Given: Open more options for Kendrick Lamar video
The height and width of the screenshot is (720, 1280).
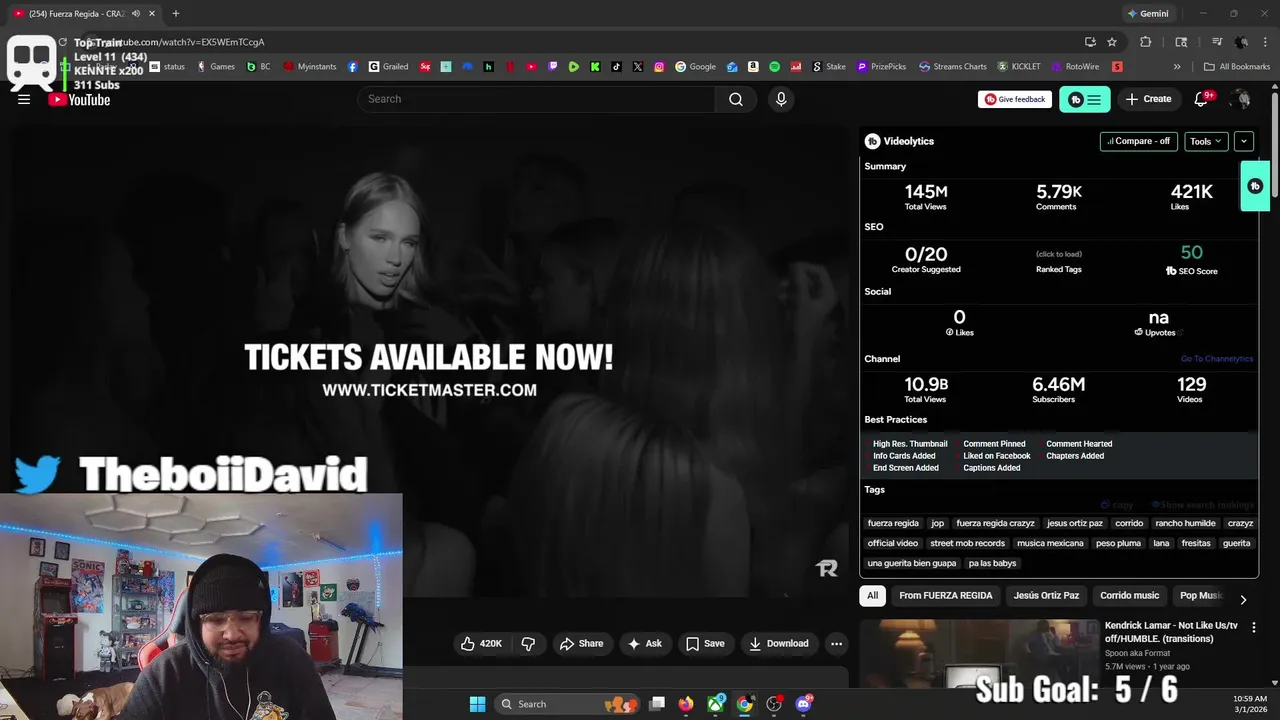Looking at the screenshot, I should tap(1254, 627).
